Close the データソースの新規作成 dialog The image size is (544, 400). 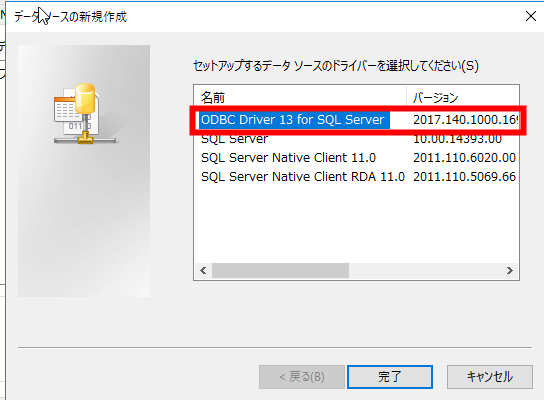coord(531,16)
